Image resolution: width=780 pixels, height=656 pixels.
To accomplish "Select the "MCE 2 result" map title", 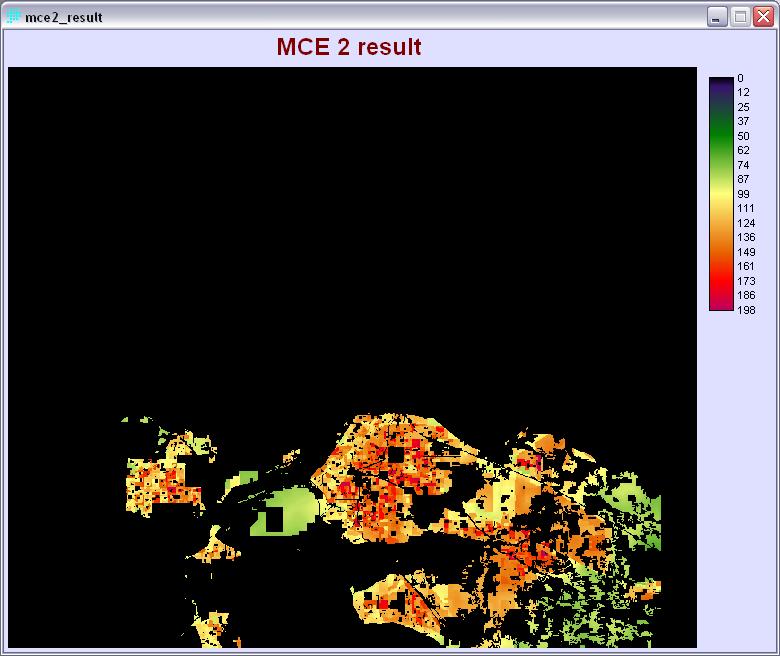I will 348,47.
